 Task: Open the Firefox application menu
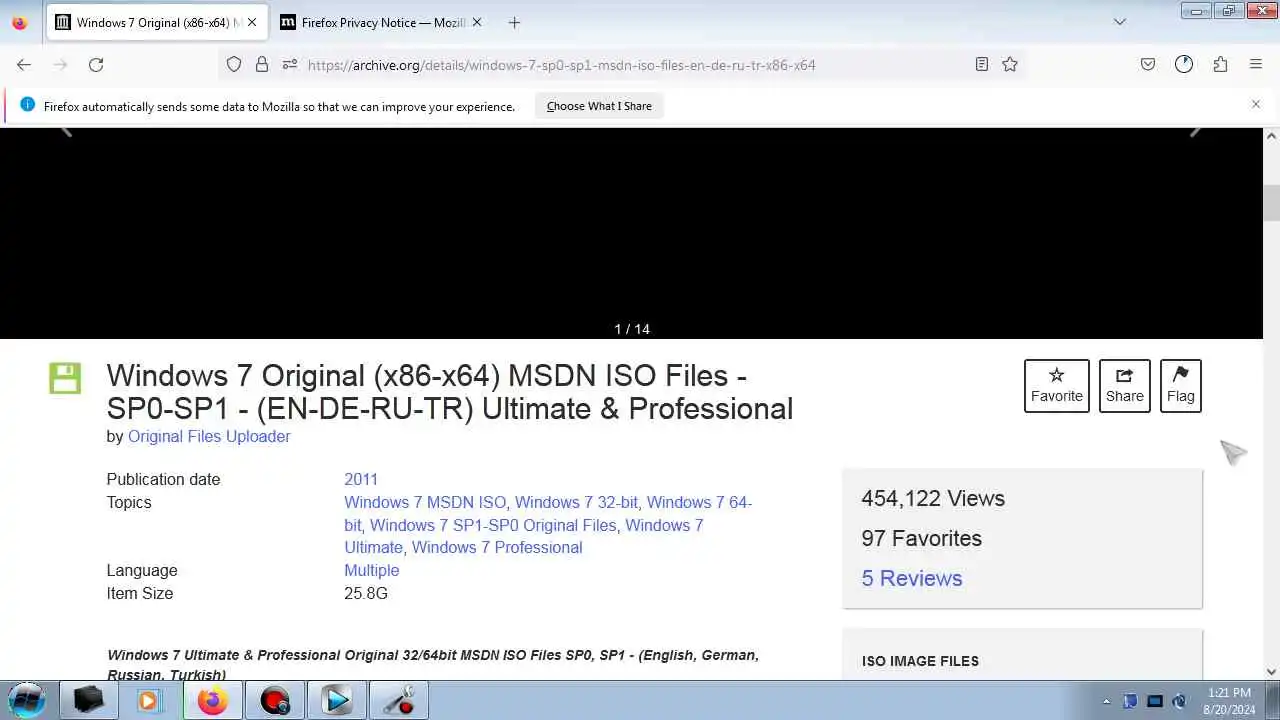(x=1256, y=64)
